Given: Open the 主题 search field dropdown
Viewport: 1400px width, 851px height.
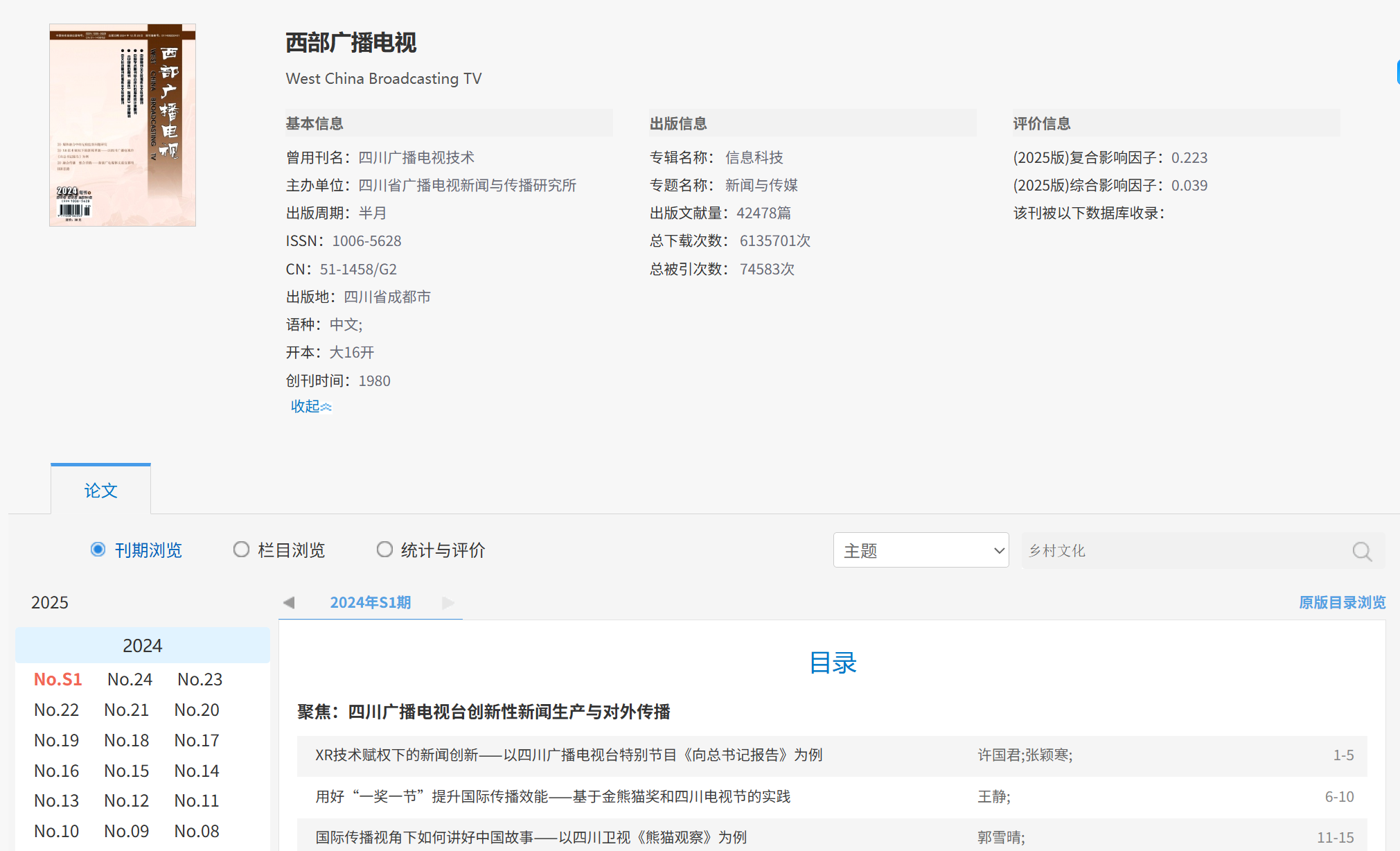Looking at the screenshot, I should (x=920, y=550).
